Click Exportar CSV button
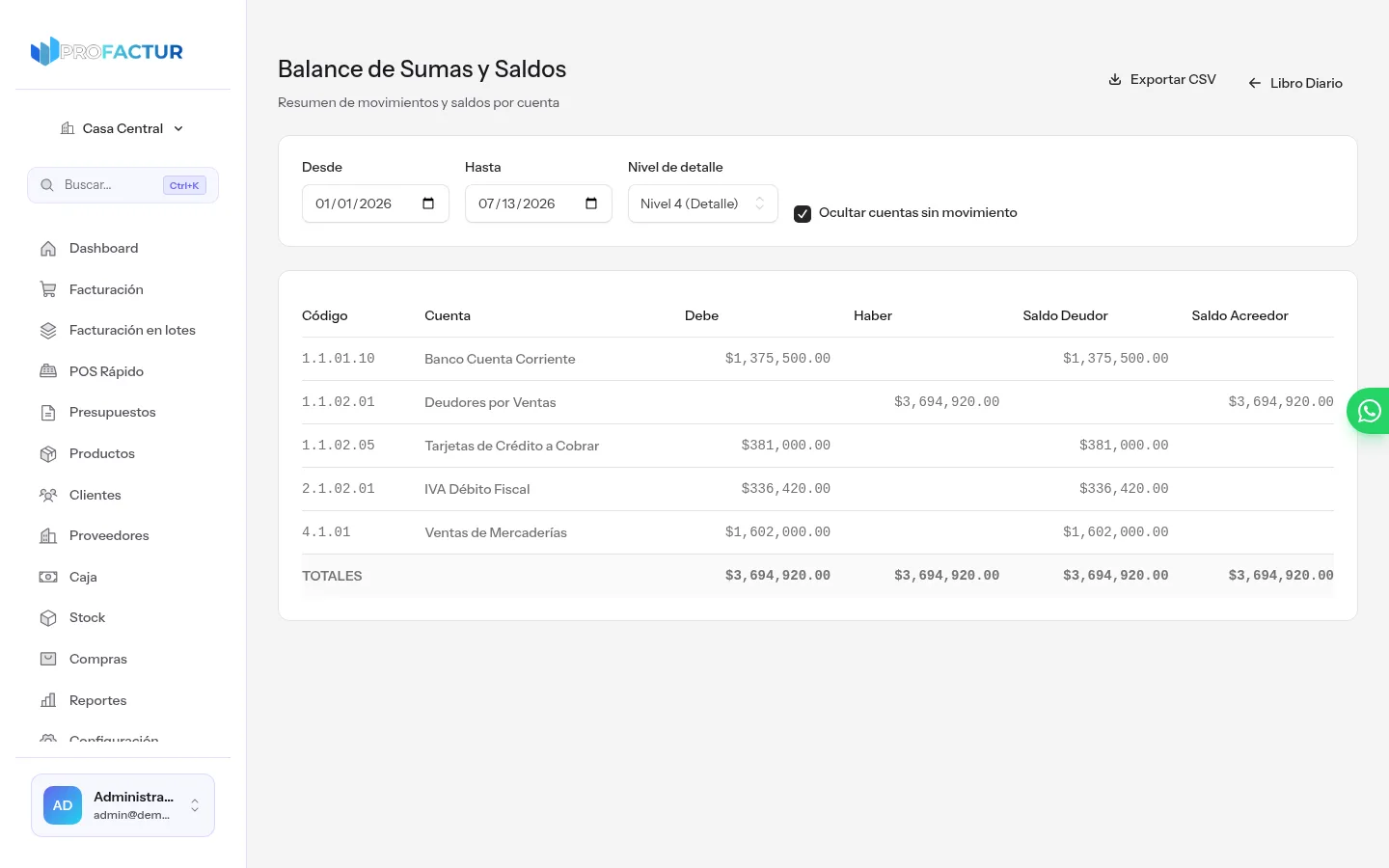1389x868 pixels. pyautogui.click(x=1162, y=79)
